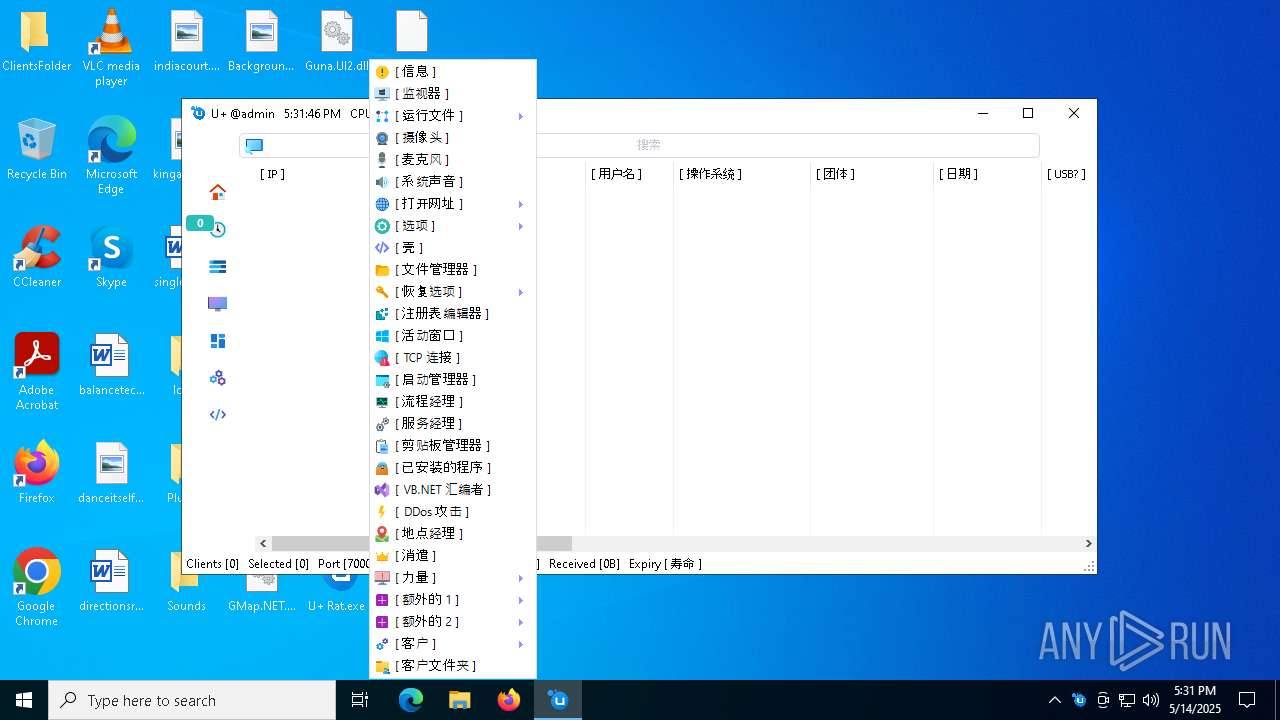This screenshot has height=720, width=1280.
Task: Open the gears settings icon in sidebar
Action: (x=217, y=378)
